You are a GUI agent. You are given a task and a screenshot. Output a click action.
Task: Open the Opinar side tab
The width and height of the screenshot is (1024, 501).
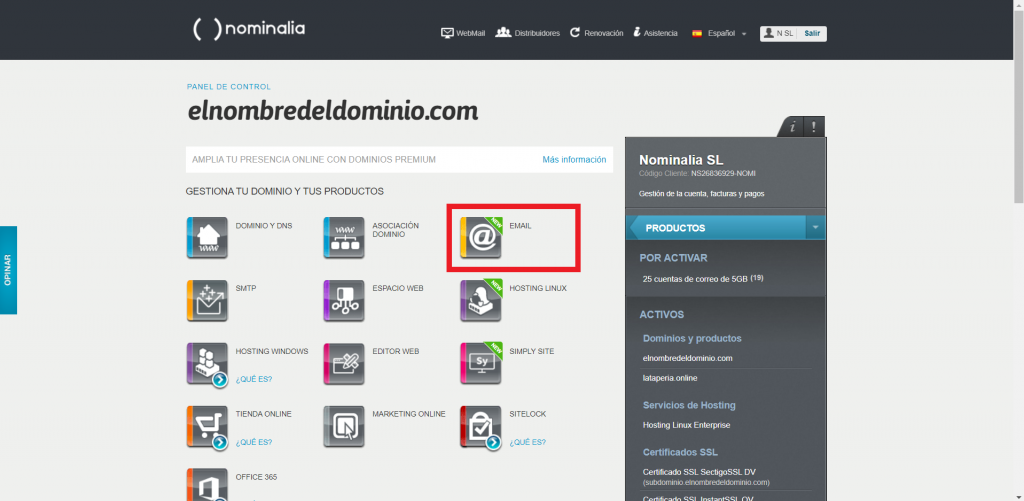coord(8,270)
